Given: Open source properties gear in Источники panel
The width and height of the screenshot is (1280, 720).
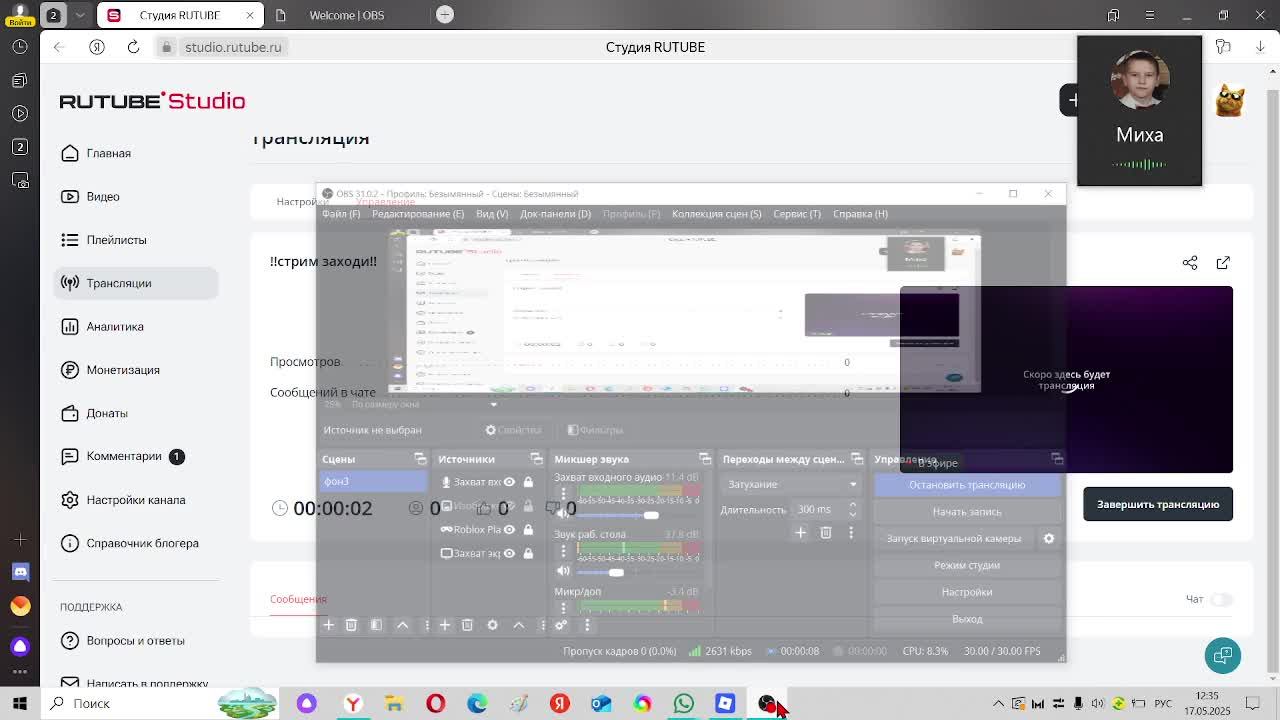Looking at the screenshot, I should pos(492,625).
